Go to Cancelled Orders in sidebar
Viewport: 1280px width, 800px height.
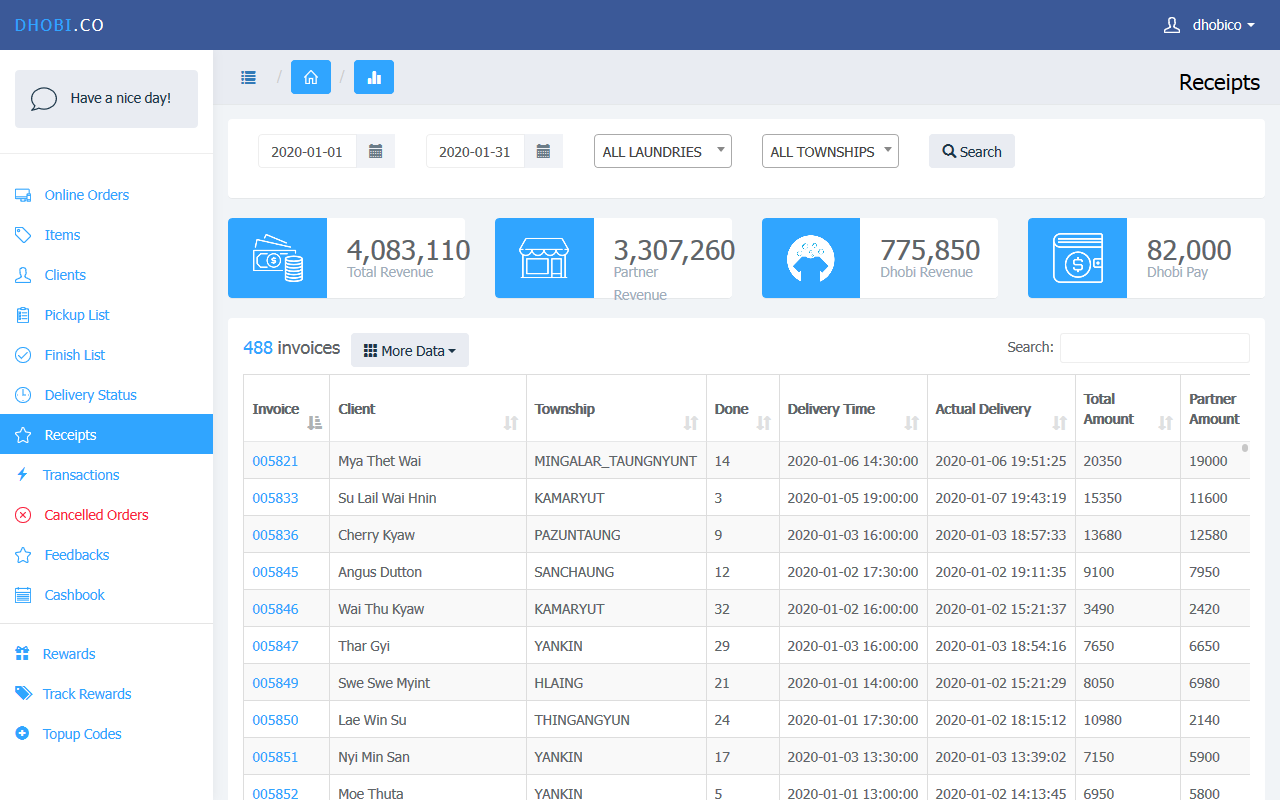tap(96, 515)
